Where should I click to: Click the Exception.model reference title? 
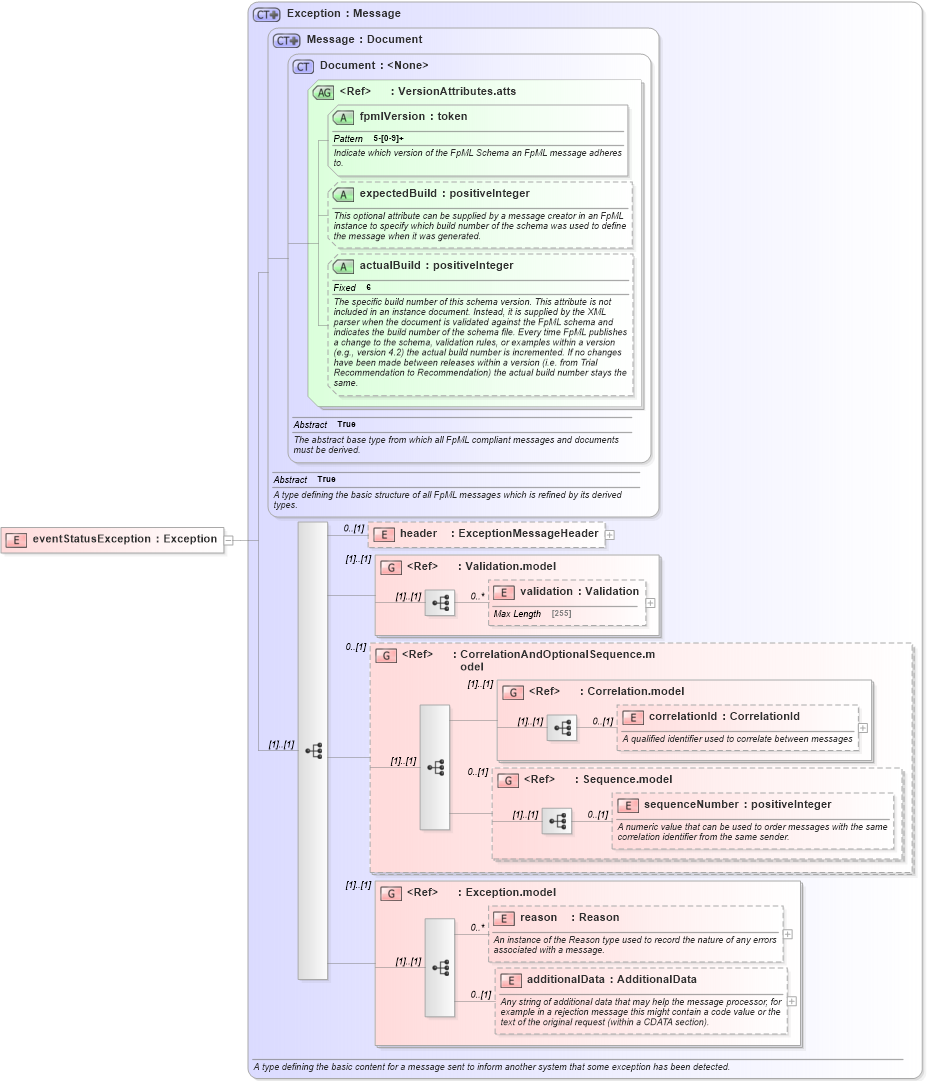(481, 893)
